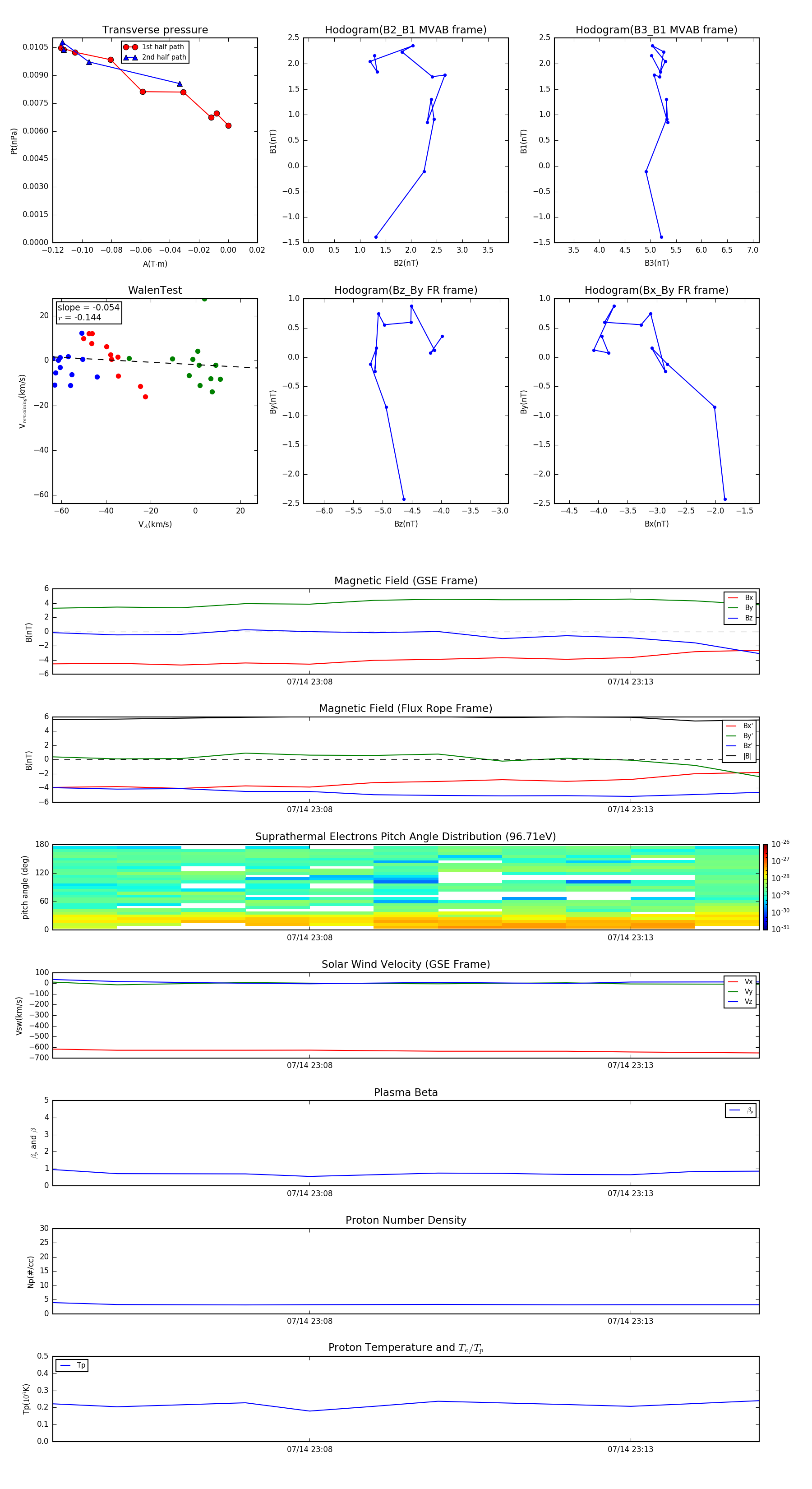Click 'Hodogram(B2_B1 MVAB frame)' title
812x1489 pixels.
coord(406,29)
